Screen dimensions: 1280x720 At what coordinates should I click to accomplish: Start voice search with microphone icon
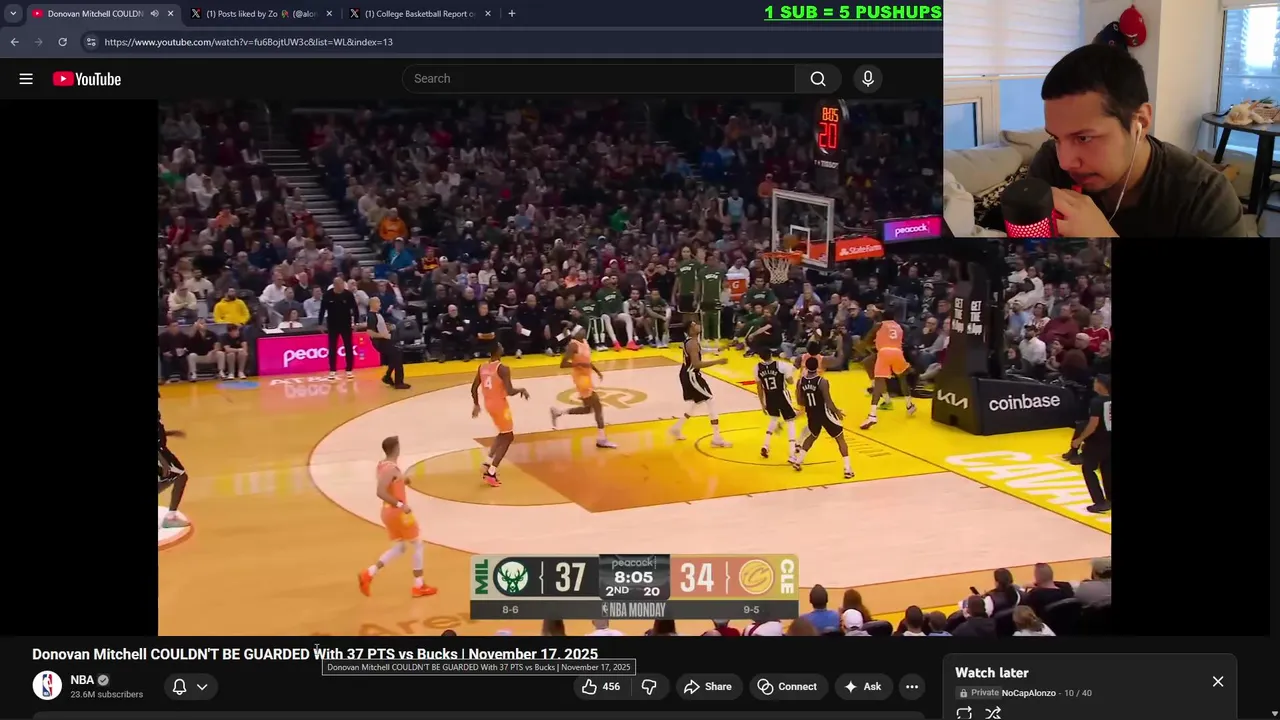(868, 79)
